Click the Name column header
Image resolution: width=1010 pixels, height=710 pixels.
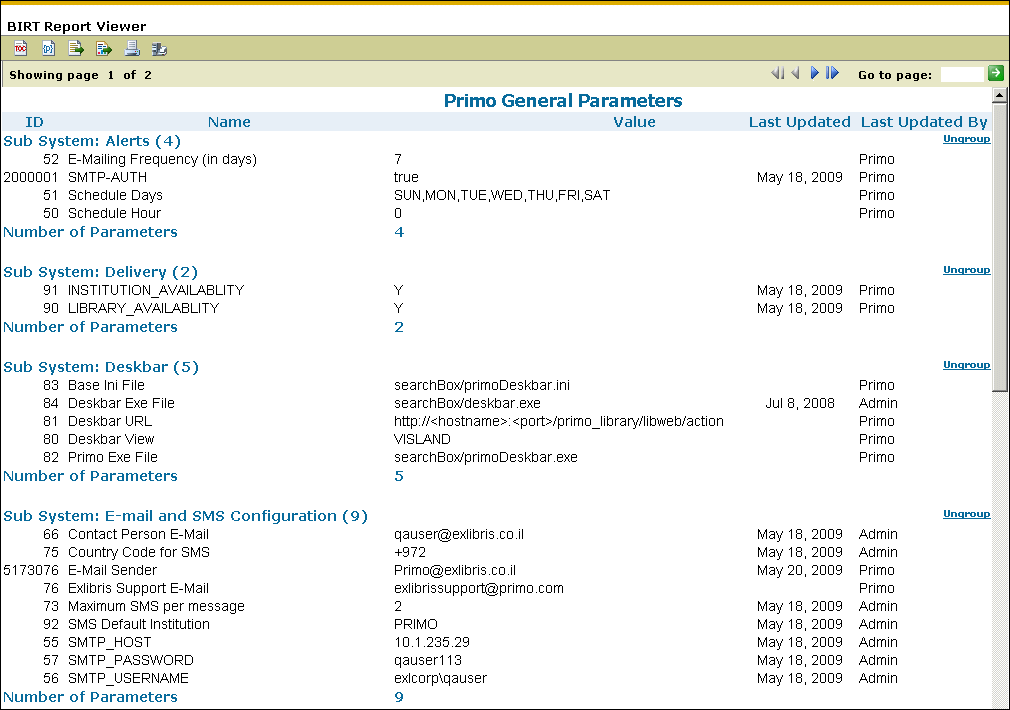click(x=229, y=122)
